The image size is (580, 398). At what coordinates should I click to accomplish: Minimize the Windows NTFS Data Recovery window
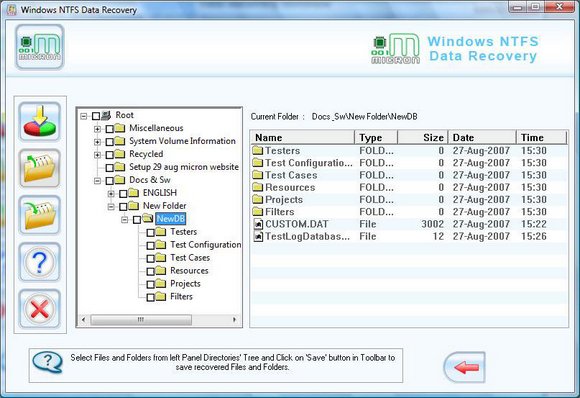coord(518,6)
